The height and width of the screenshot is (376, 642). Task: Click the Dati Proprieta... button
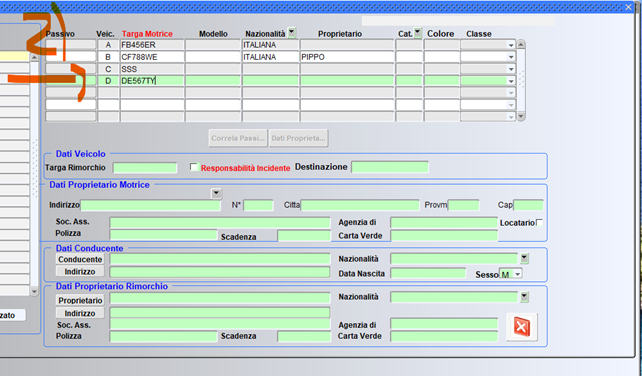pyautogui.click(x=298, y=138)
